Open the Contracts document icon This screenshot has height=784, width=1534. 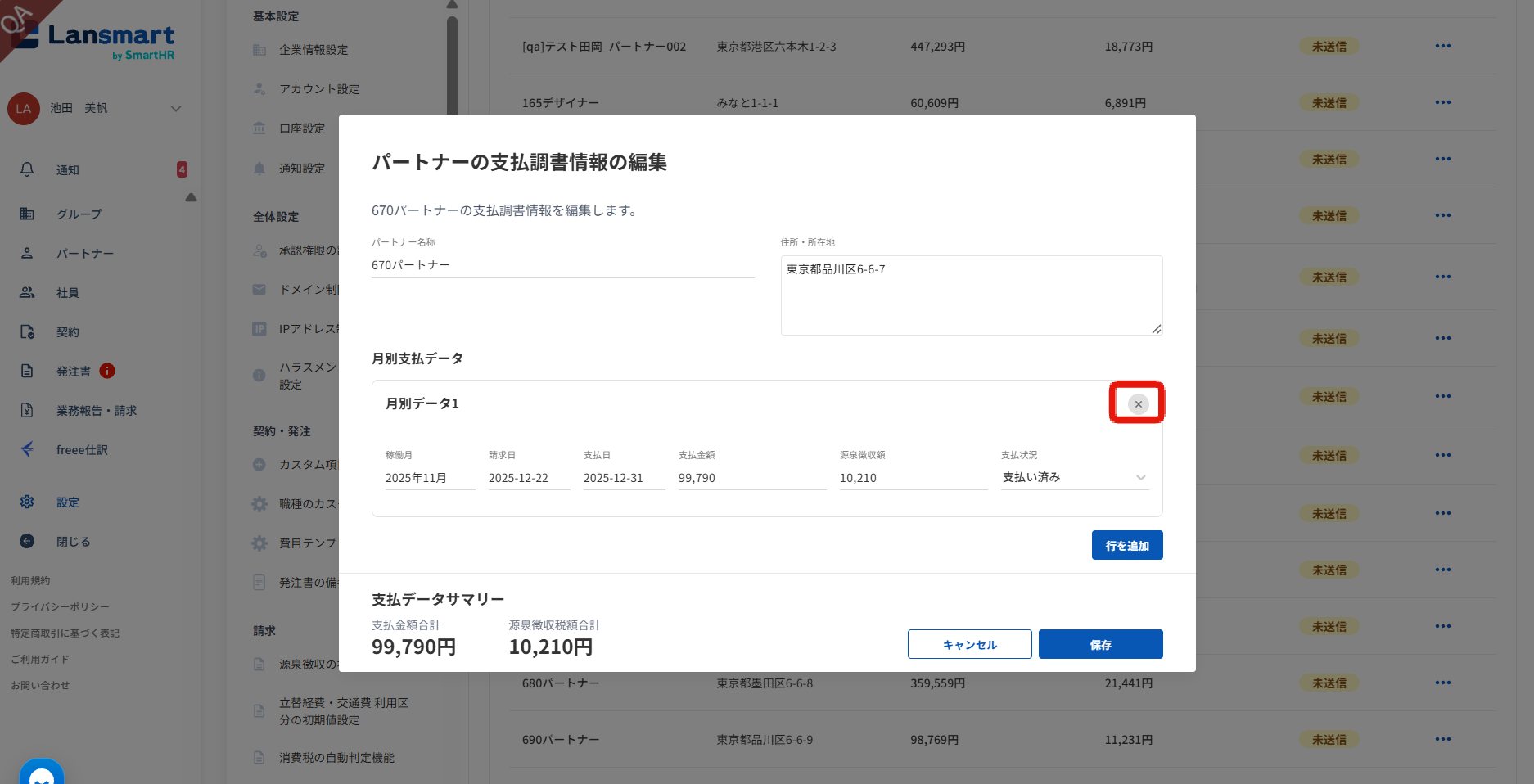(x=27, y=331)
